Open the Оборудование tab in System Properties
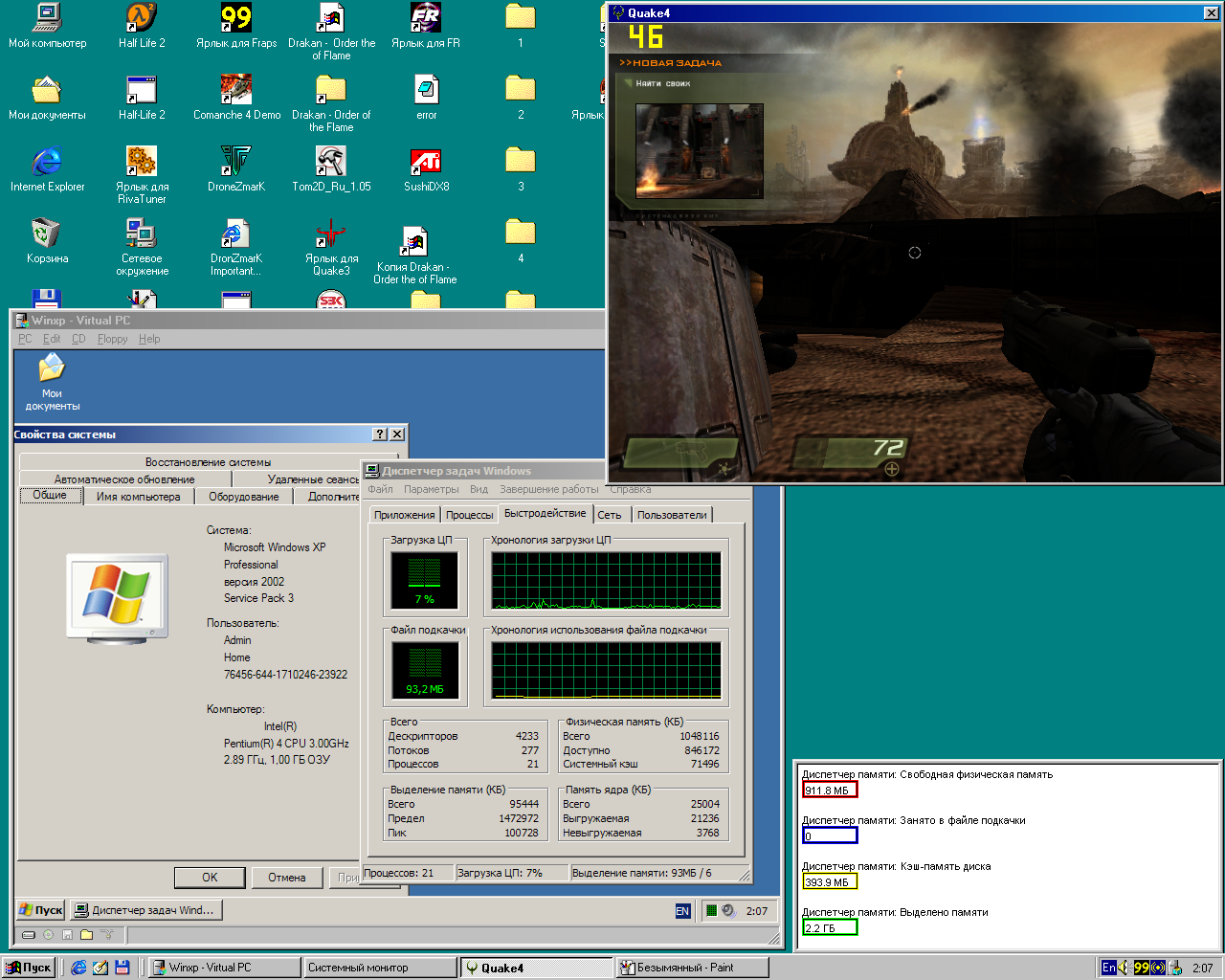Image resolution: width=1225 pixels, height=980 pixels. pyautogui.click(x=244, y=497)
